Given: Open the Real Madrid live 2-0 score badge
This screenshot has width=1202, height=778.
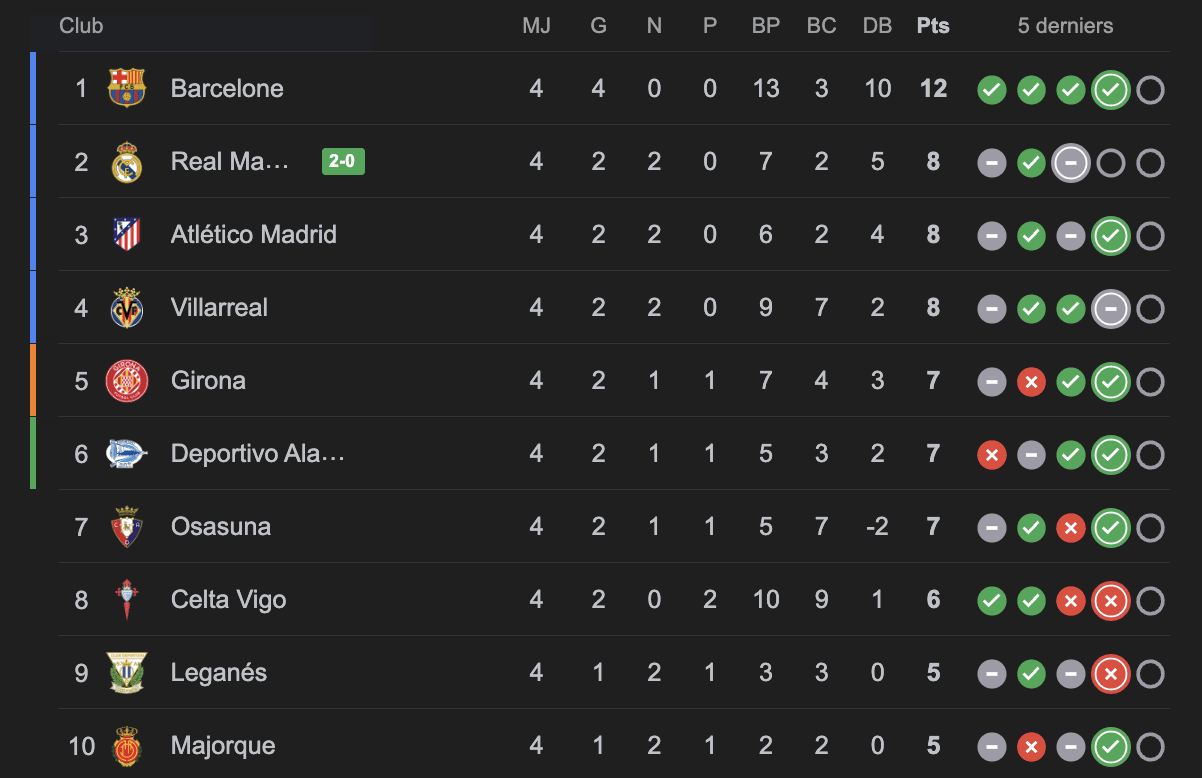Looking at the screenshot, I should click(343, 161).
